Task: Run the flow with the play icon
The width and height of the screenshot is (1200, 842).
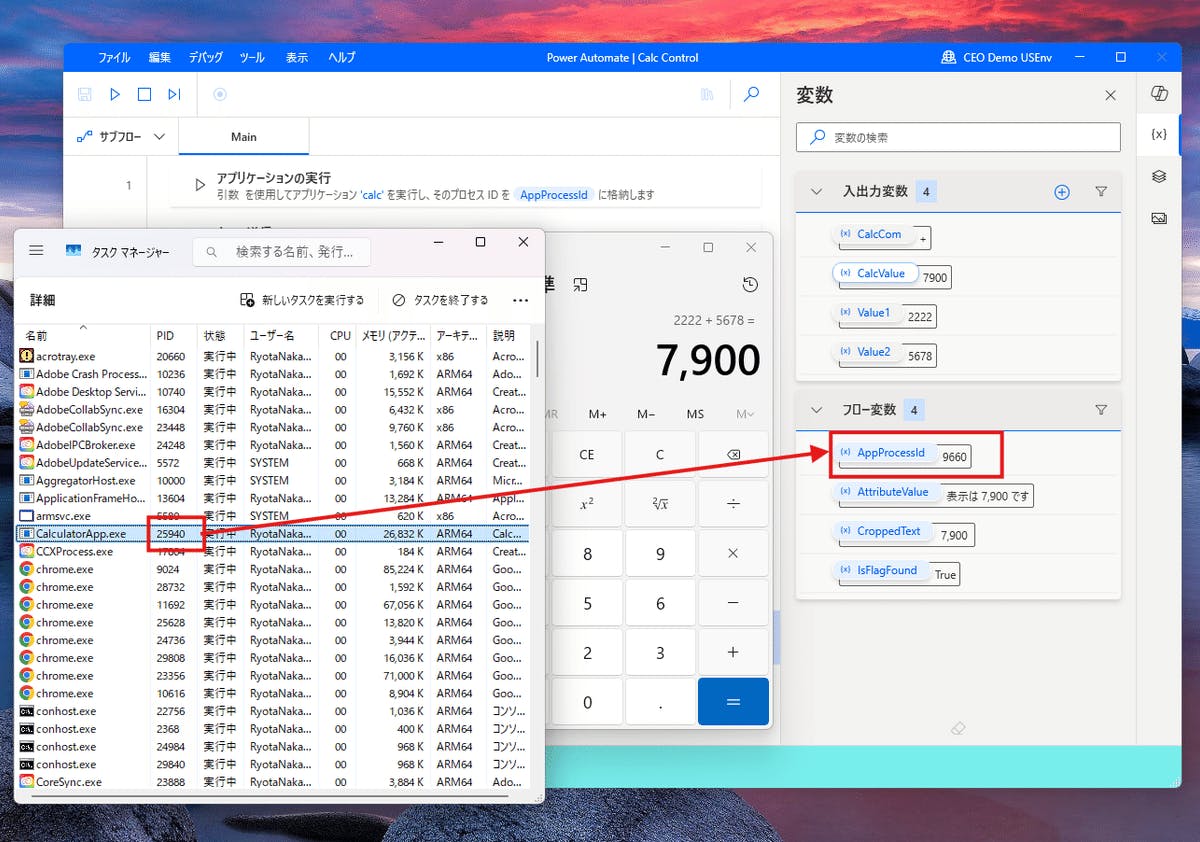Action: (x=115, y=94)
